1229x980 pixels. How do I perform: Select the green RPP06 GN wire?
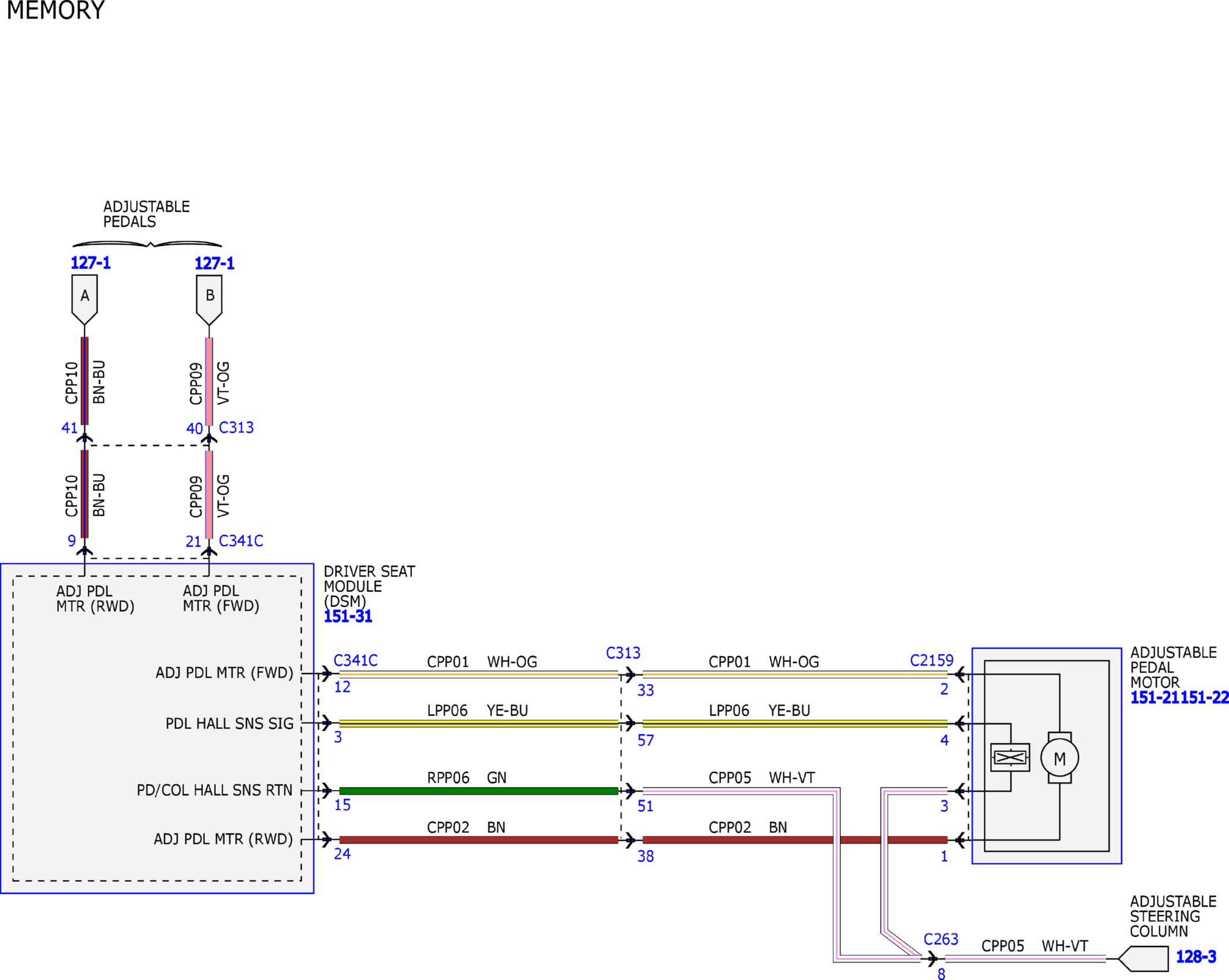479,791
